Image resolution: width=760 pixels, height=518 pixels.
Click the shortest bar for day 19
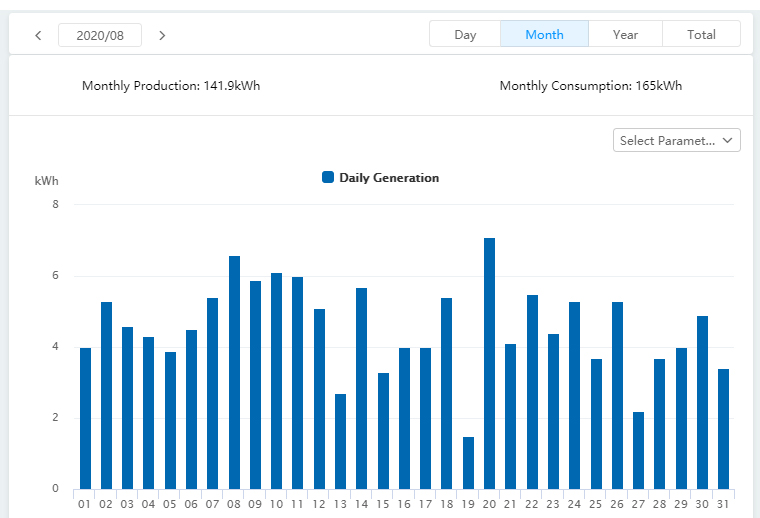click(468, 463)
